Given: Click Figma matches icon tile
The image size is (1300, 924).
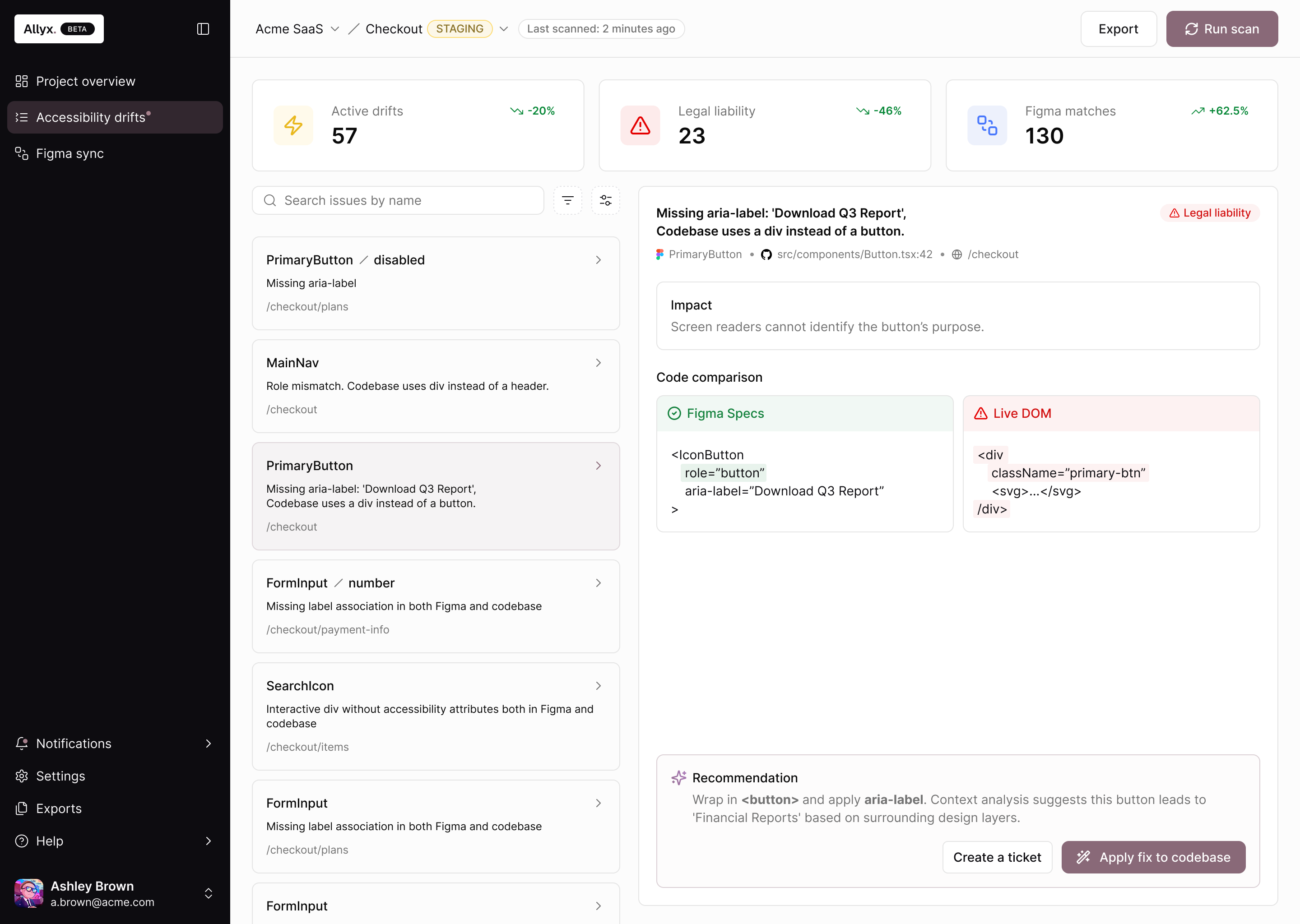Looking at the screenshot, I should (x=988, y=125).
